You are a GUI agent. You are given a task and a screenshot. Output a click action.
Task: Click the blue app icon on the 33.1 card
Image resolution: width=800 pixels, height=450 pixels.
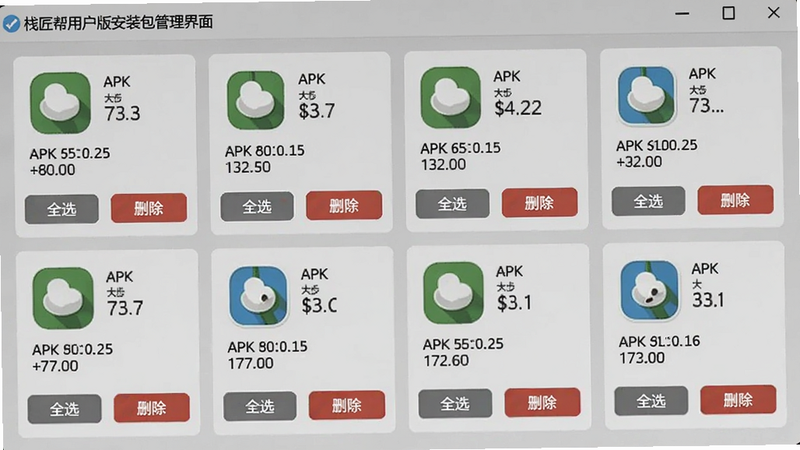tap(649, 290)
